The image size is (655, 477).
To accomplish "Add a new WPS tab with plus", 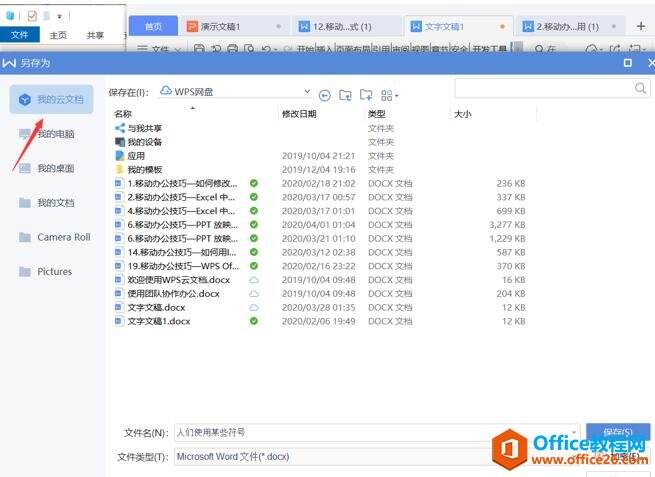I will 641,26.
